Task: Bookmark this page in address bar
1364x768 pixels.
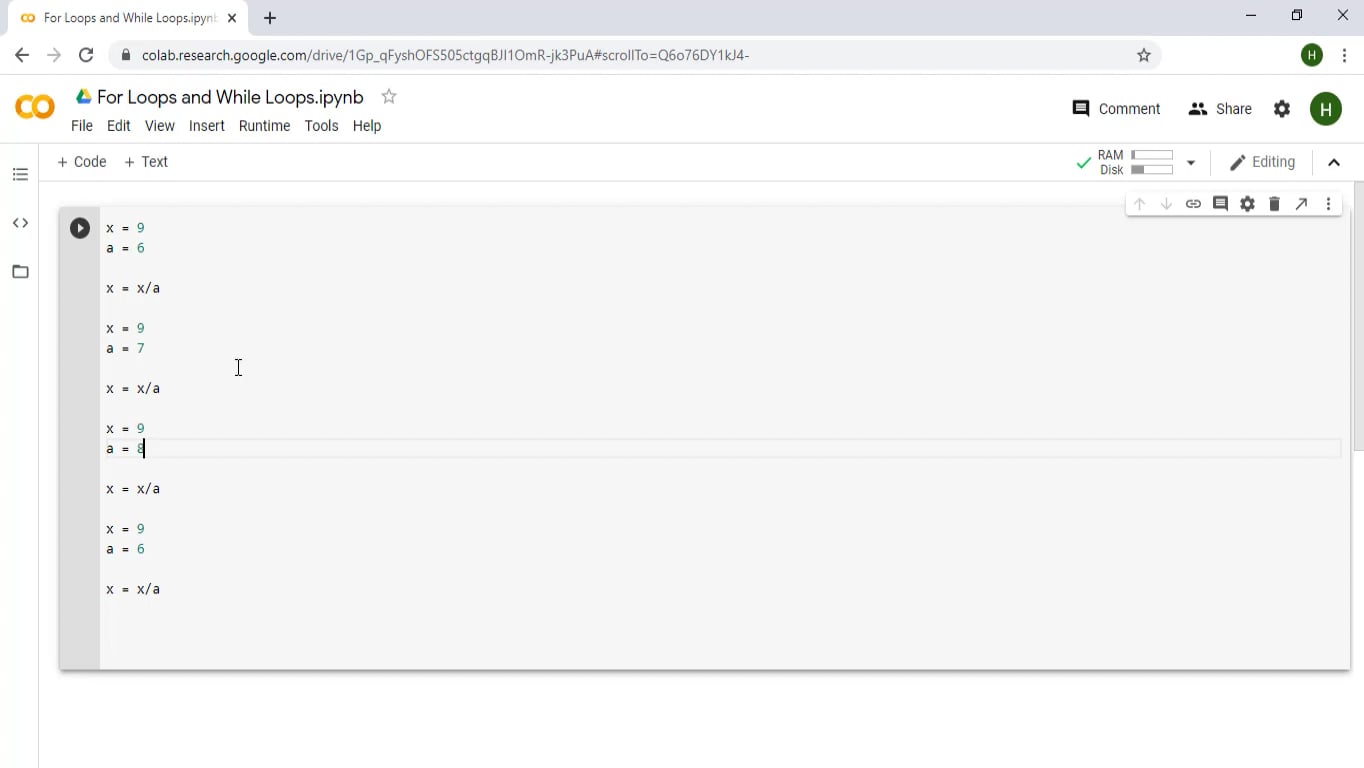Action: 1144,55
